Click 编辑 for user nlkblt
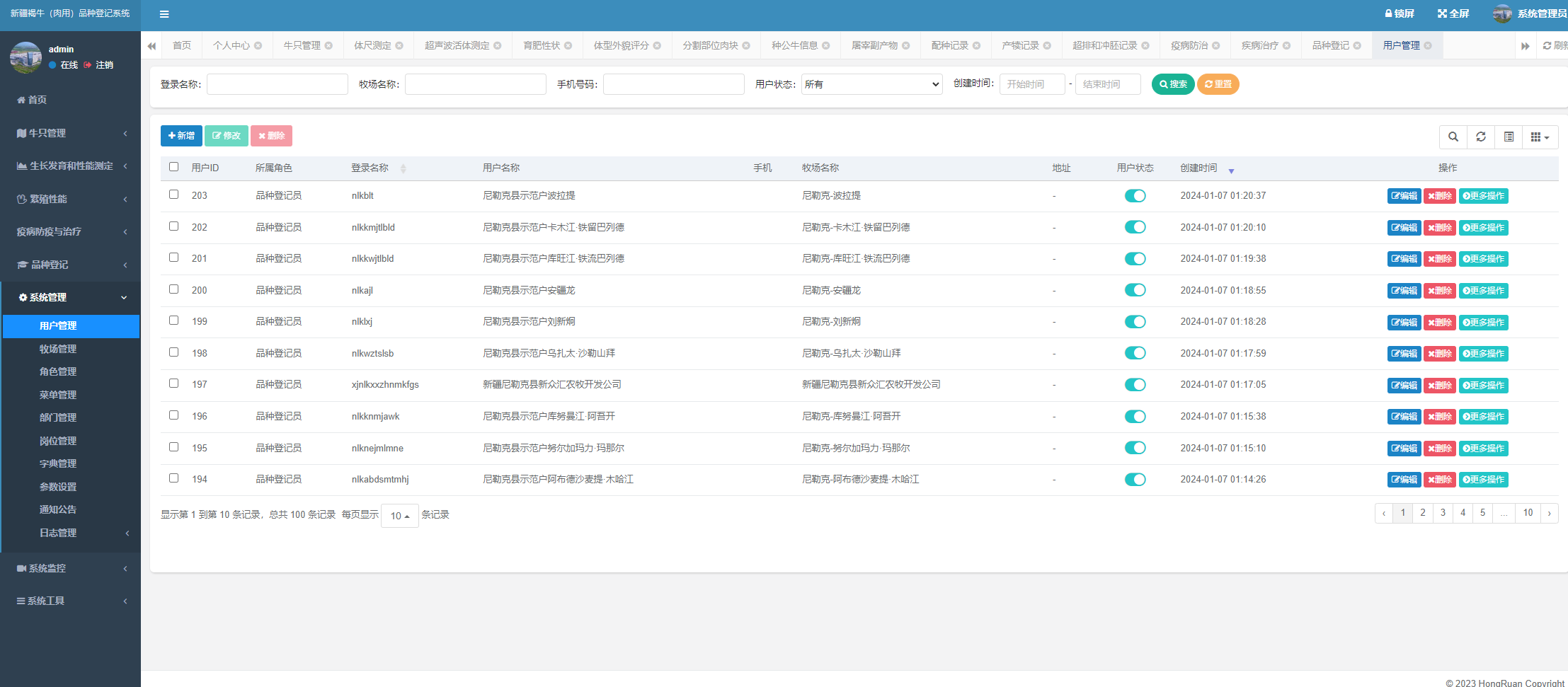Viewport: 1568px width, 687px height. tap(1404, 196)
